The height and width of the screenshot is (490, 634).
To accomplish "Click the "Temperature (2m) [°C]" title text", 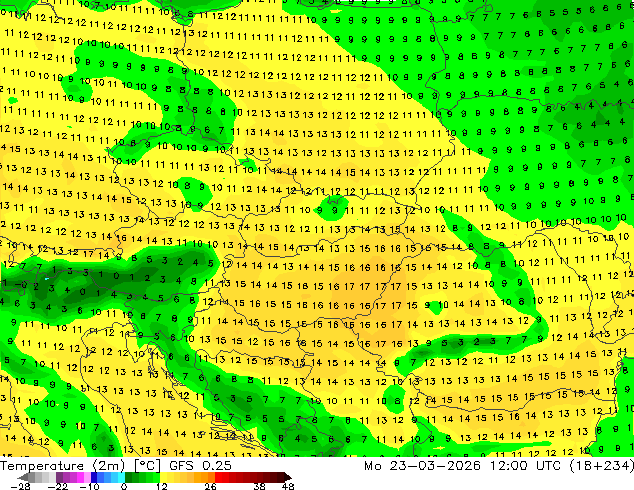I will pos(80,466).
